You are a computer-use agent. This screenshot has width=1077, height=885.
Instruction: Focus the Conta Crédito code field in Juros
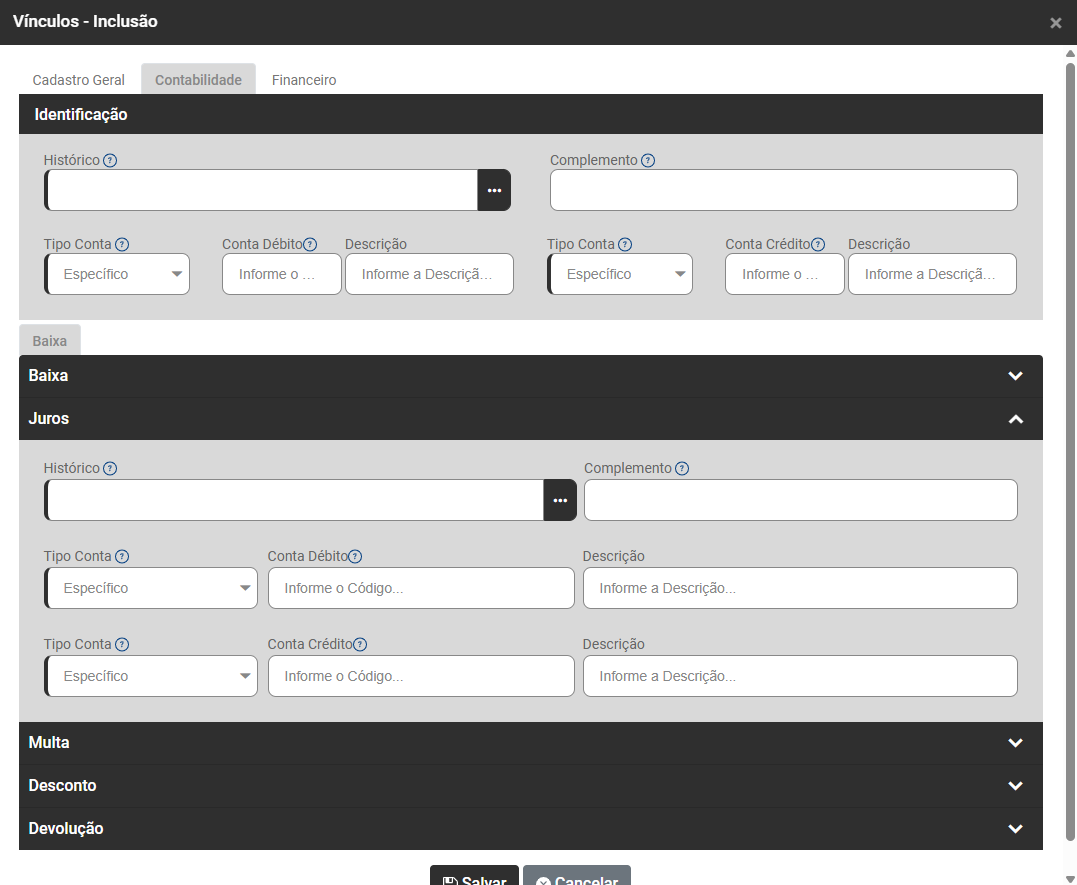point(421,676)
